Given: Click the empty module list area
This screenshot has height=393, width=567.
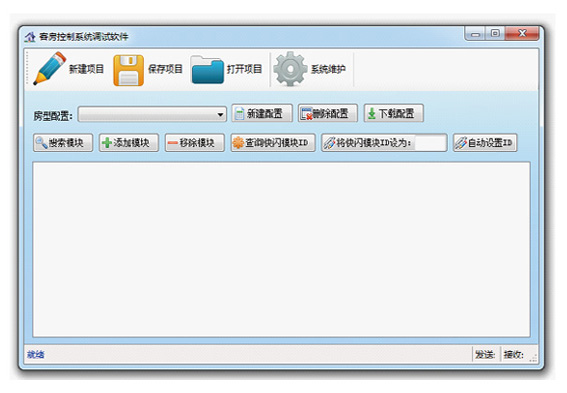Looking at the screenshot, I should tap(281, 249).
